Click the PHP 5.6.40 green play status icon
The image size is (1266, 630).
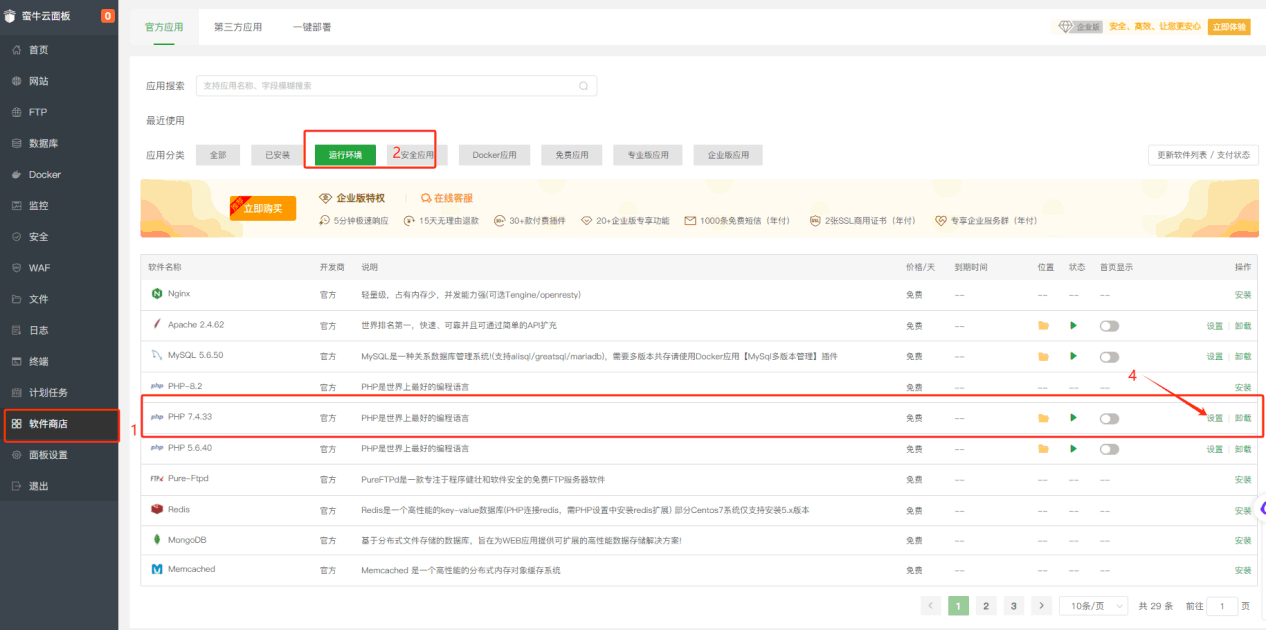point(1074,448)
